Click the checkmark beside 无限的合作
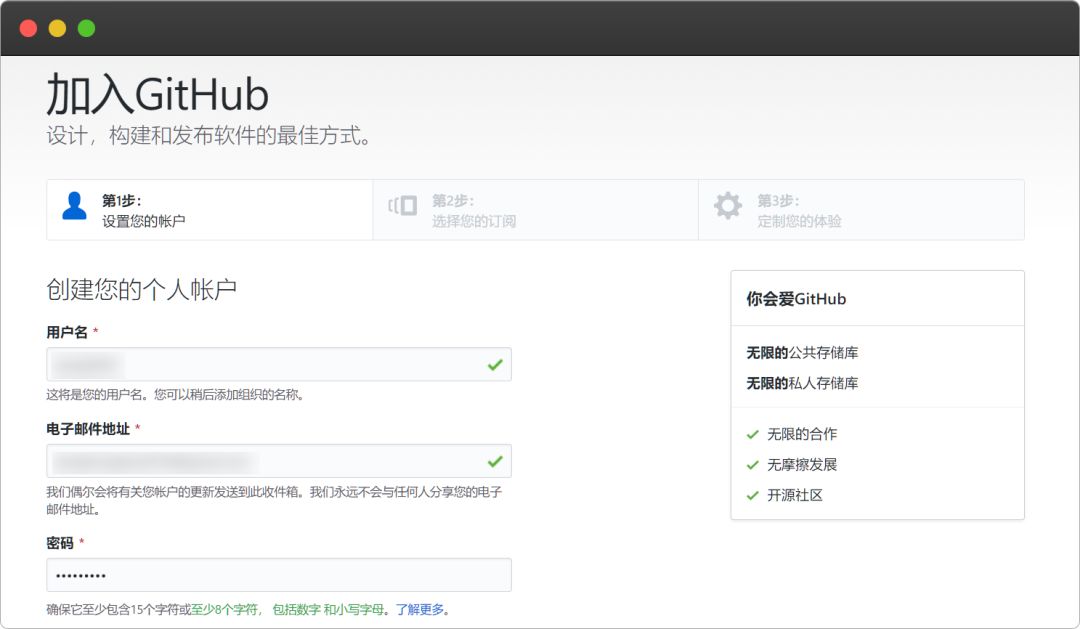1080x629 pixels. pyautogui.click(x=753, y=435)
